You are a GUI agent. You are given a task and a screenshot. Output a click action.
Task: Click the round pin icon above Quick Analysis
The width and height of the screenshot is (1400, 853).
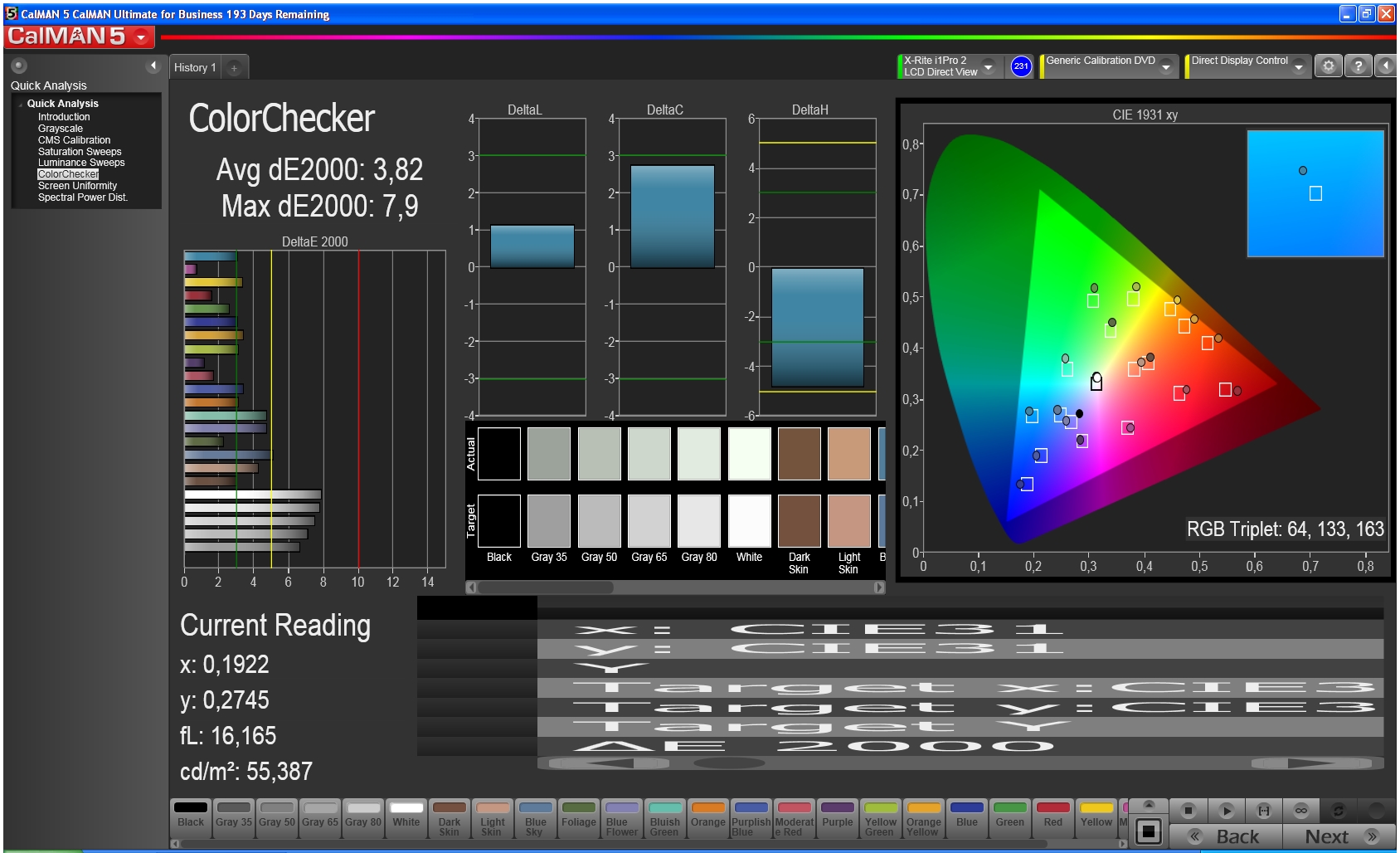coord(19,66)
